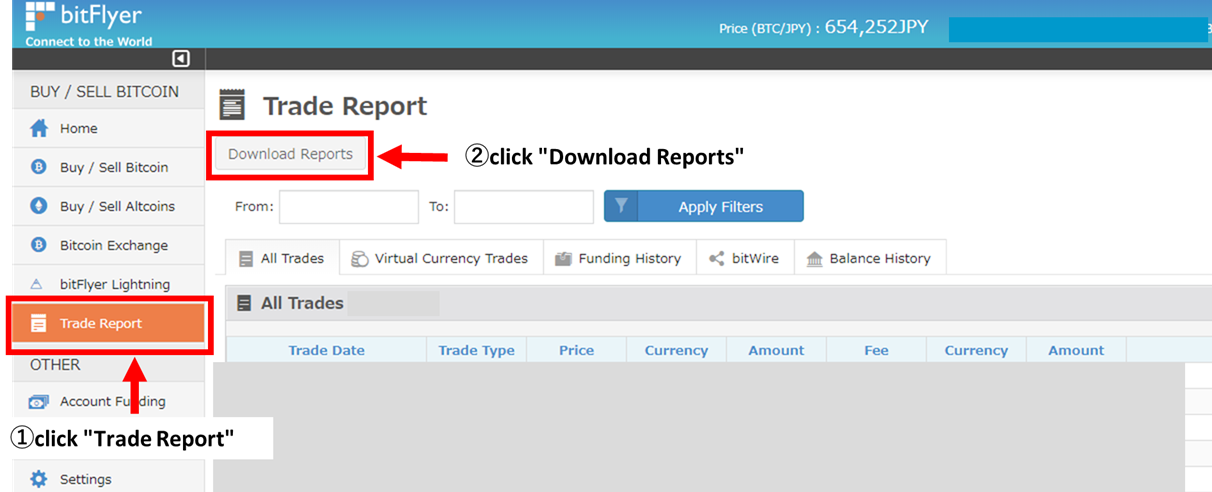Click the Connect to the World tagline

(89, 41)
